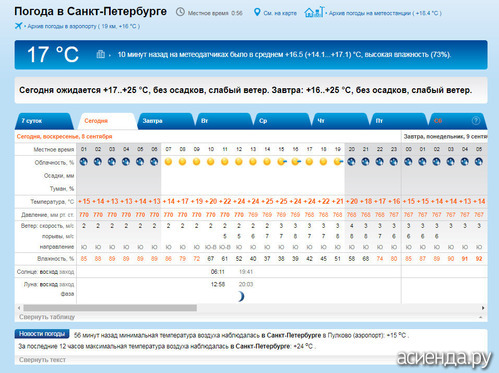The image size is (499, 373).
Task: Collapse news via 'Свернуть текст'
Action: pyautogui.click(x=42, y=360)
